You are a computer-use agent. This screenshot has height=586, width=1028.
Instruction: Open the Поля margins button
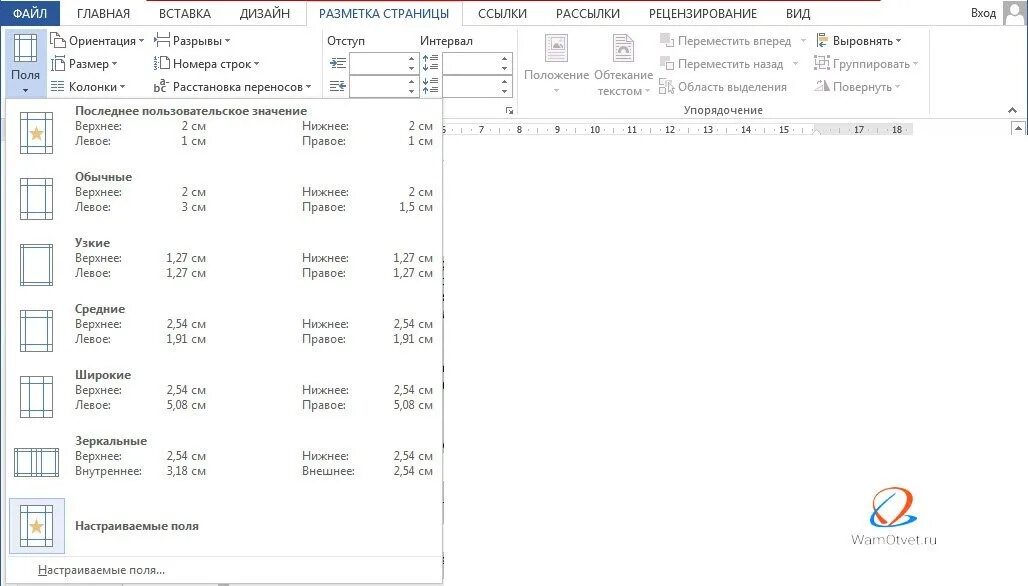coord(26,63)
